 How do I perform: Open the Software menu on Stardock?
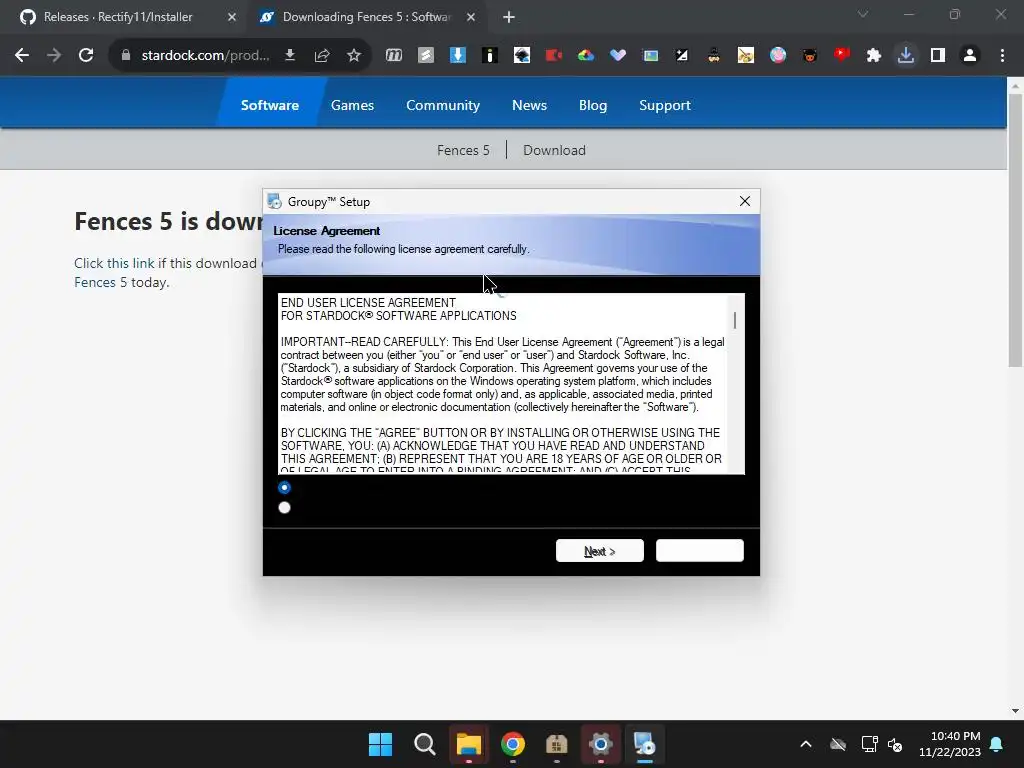point(270,105)
